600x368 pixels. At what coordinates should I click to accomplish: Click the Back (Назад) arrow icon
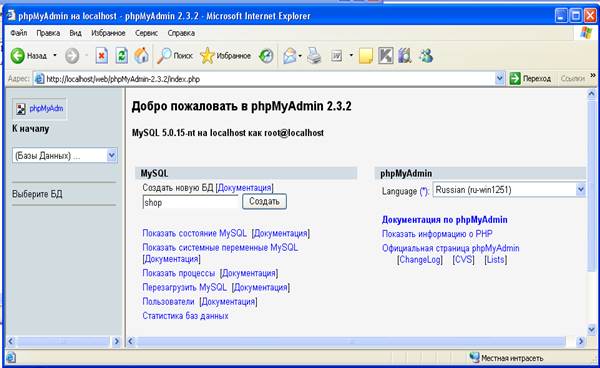(17, 56)
